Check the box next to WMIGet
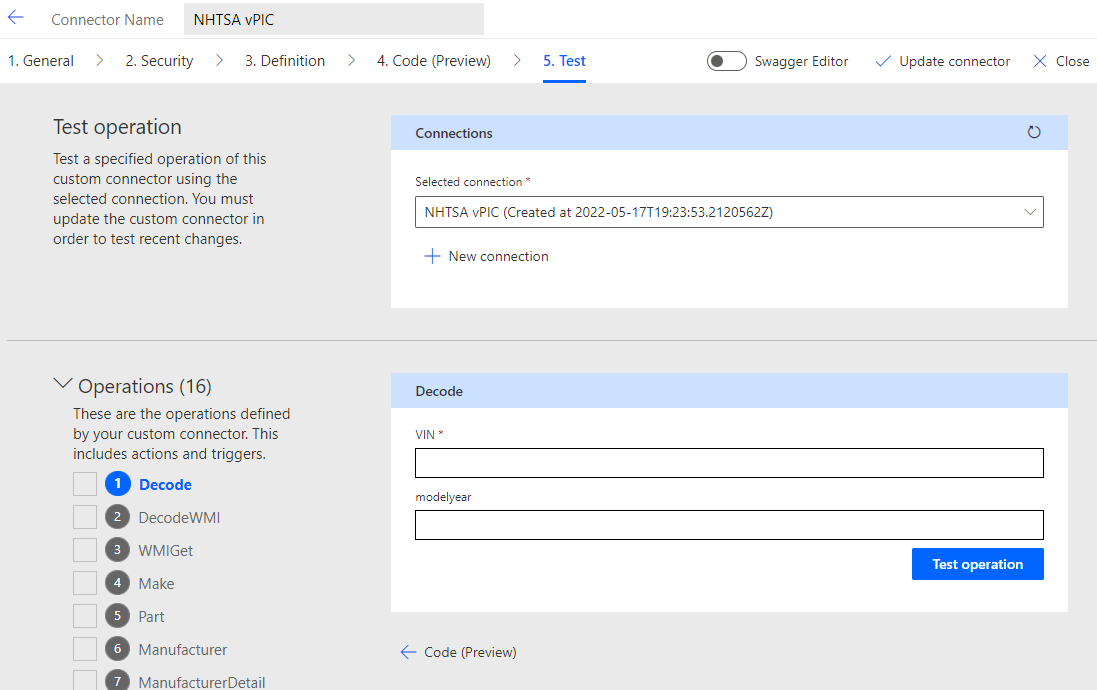Image resolution: width=1097 pixels, height=690 pixels. point(85,550)
